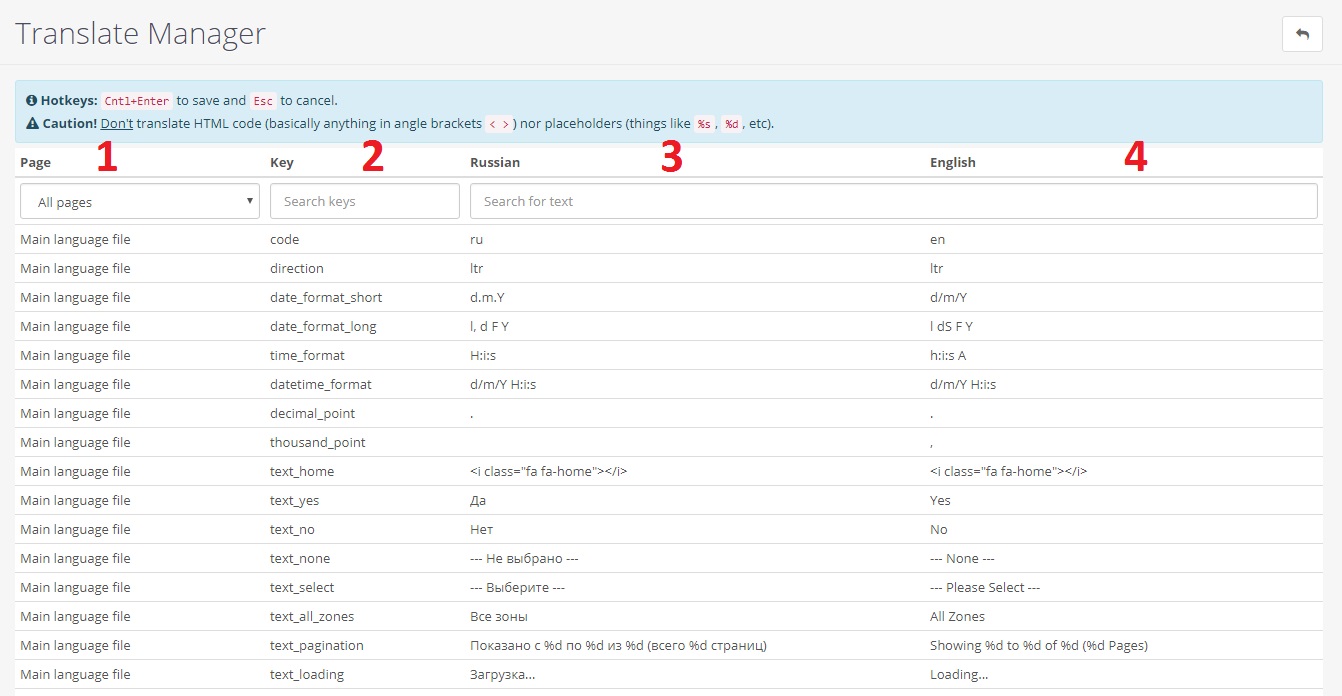The height and width of the screenshot is (696, 1342).
Task: Click into the "Search for text" field
Action: coord(893,202)
